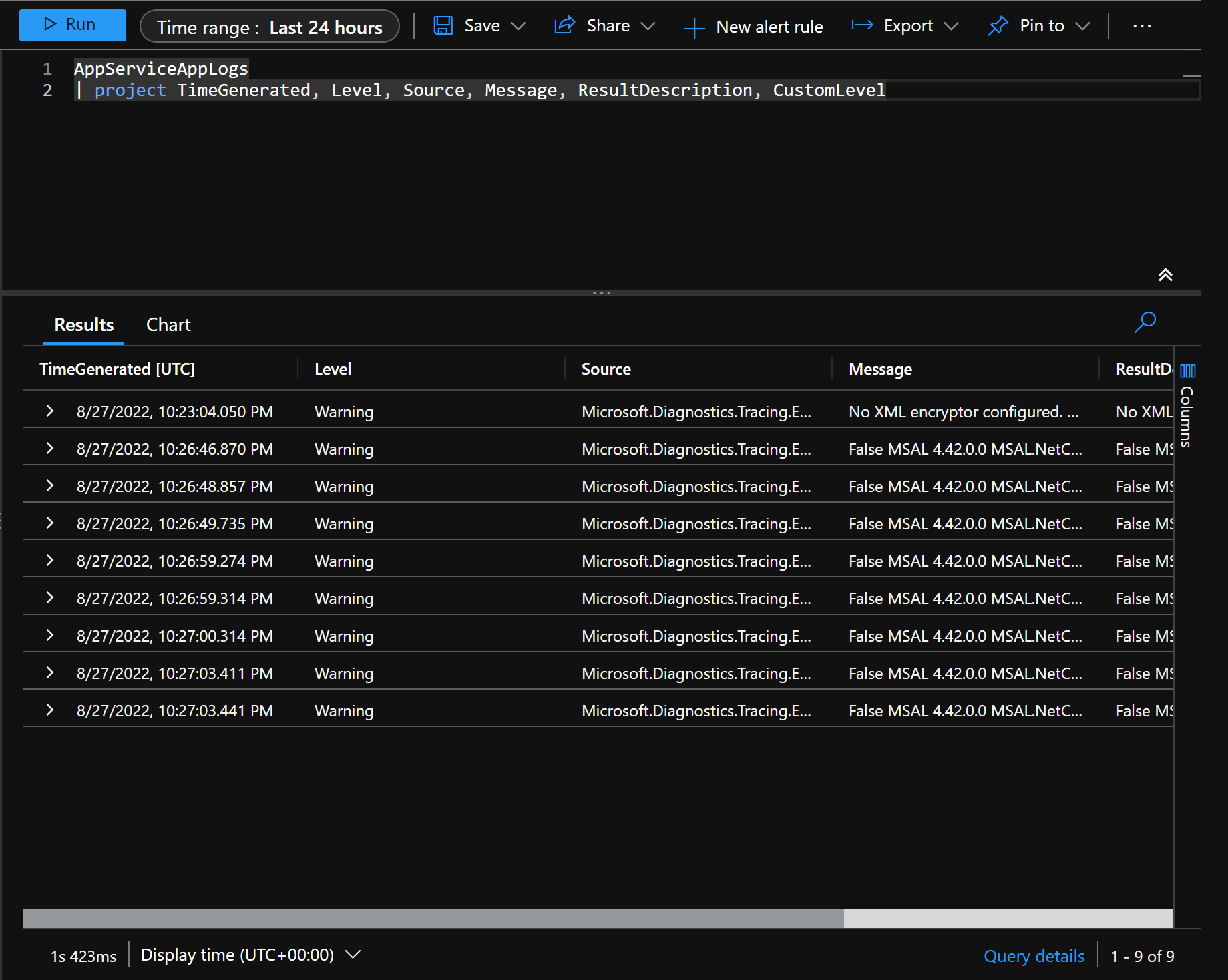The image size is (1228, 980).
Task: Expand the row at 10:23:04.050 PM
Action: [49, 411]
